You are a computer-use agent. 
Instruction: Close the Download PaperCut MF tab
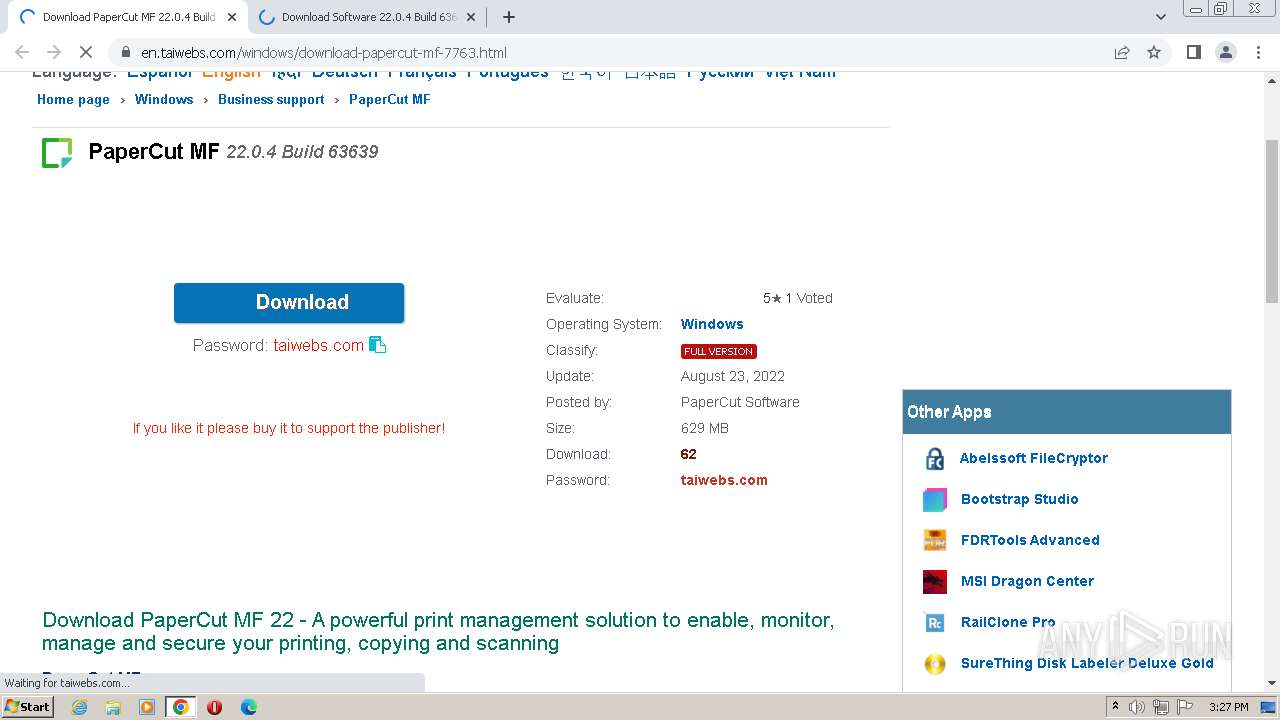[232, 17]
